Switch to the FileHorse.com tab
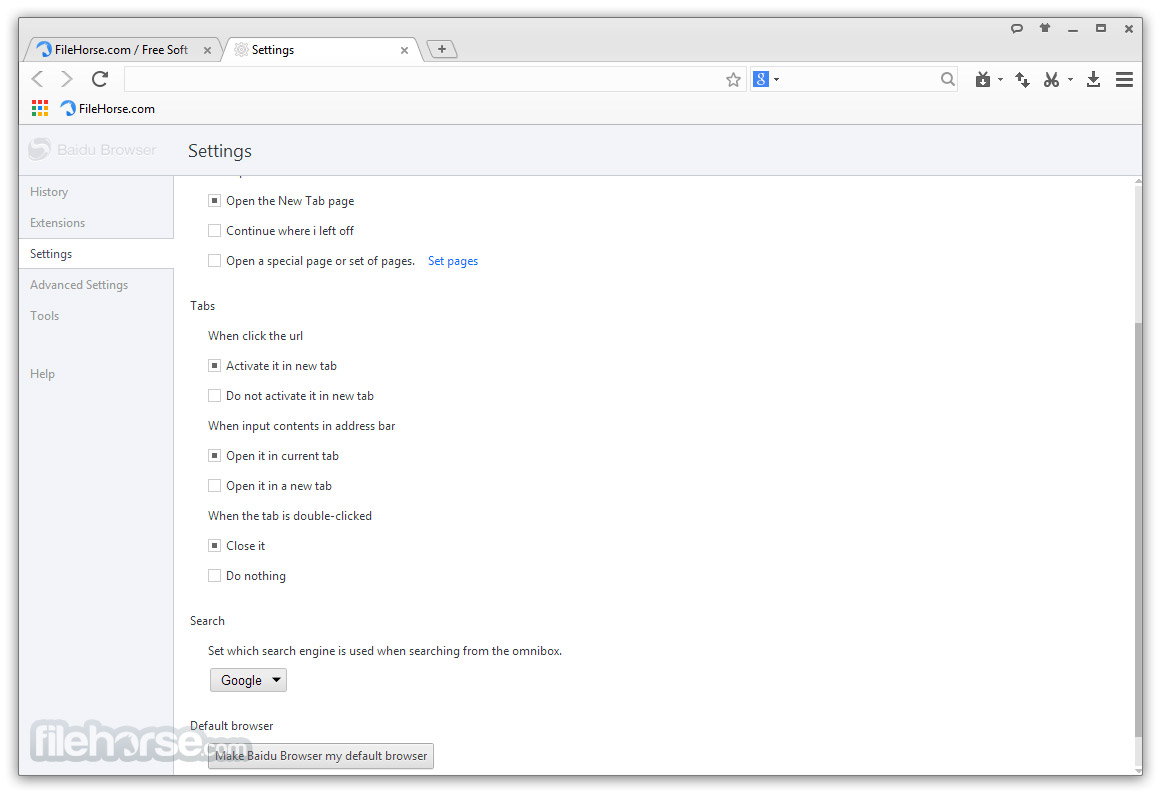The image size is (1161, 792). tap(122, 50)
